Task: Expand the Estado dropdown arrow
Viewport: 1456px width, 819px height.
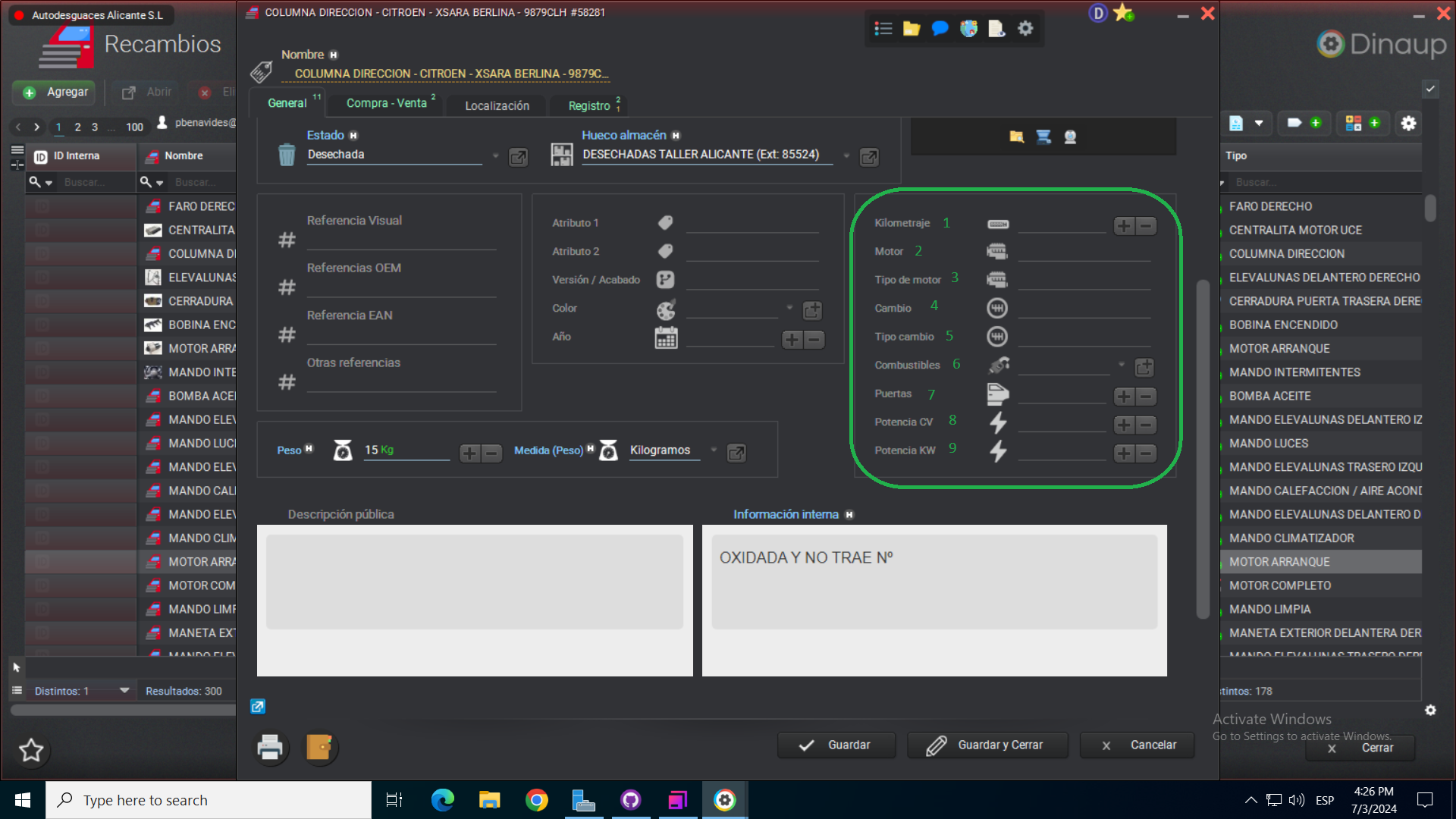Action: [495, 155]
